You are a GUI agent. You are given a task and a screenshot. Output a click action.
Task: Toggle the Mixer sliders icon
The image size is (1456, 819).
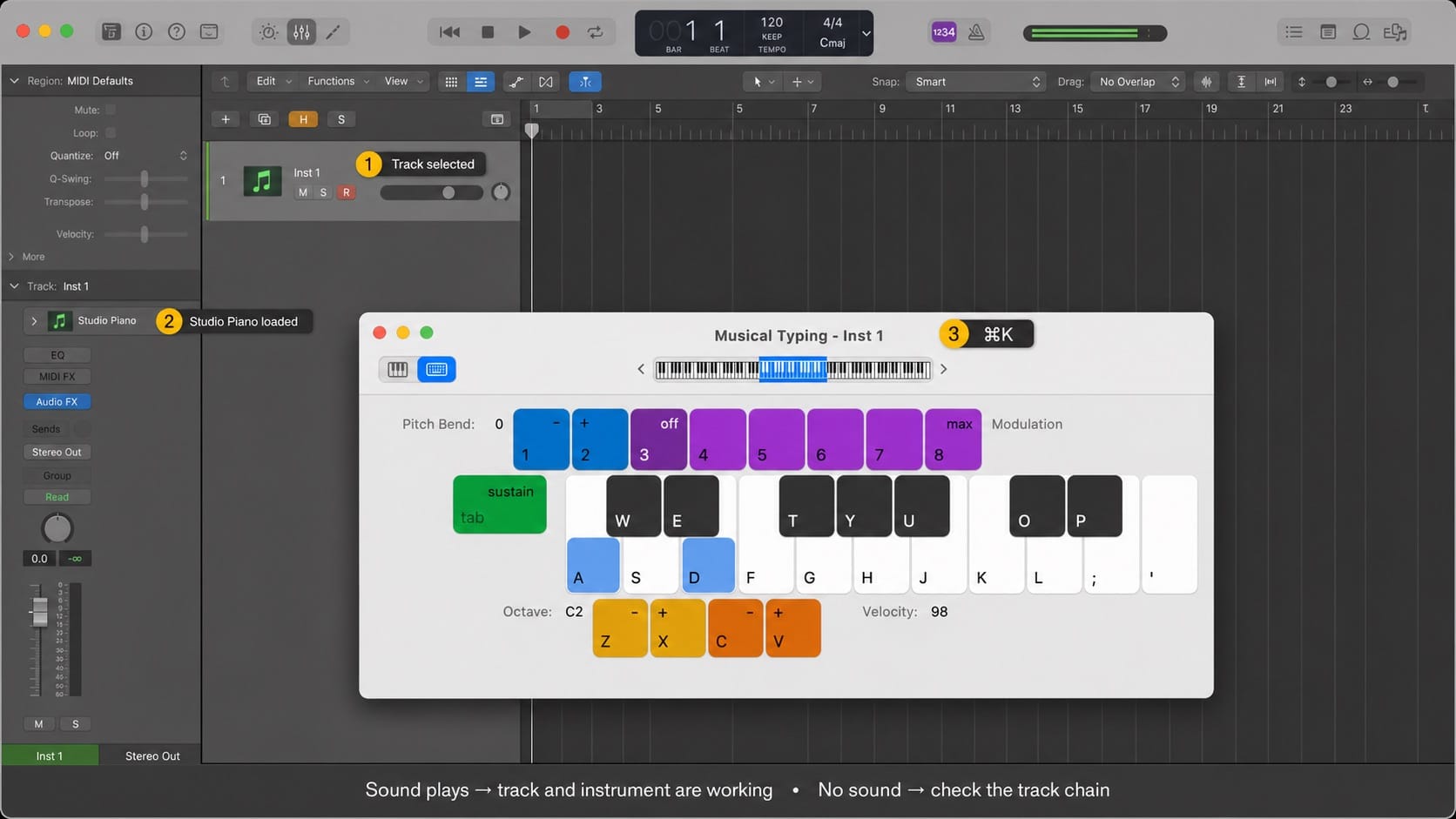[x=301, y=32]
